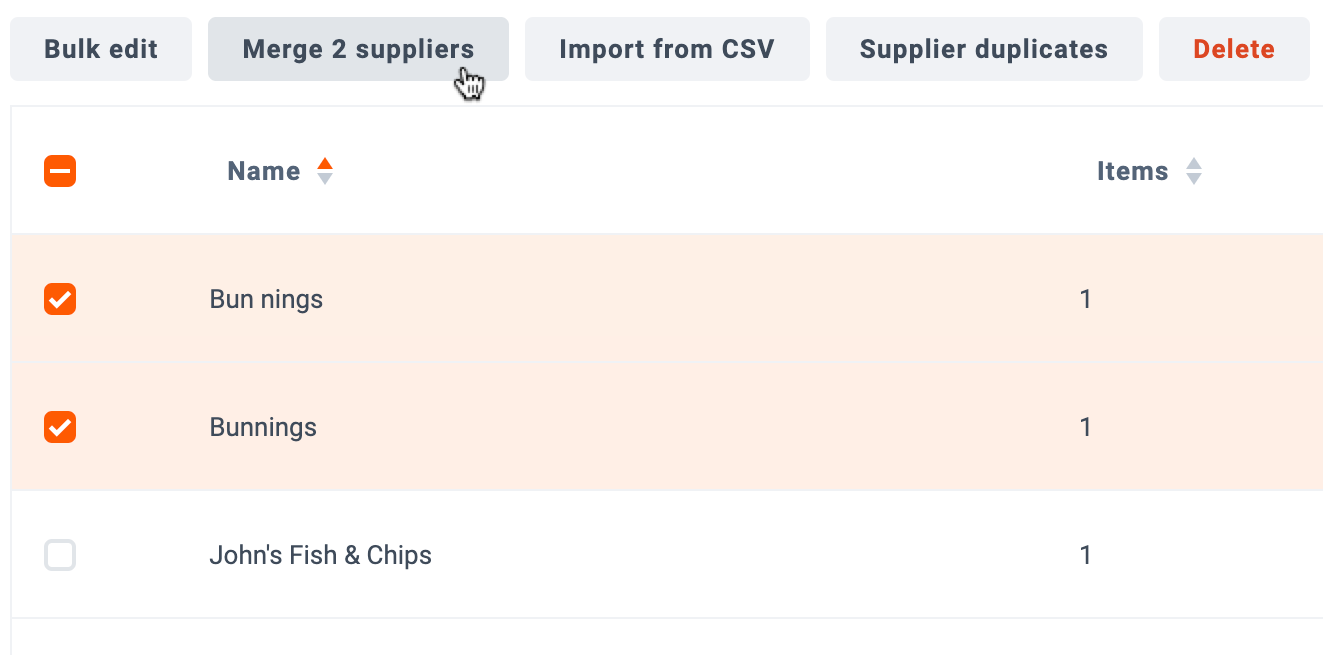Click the grey descending arrow beside Name
Image resolution: width=1323 pixels, height=655 pixels.
pyautogui.click(x=324, y=179)
